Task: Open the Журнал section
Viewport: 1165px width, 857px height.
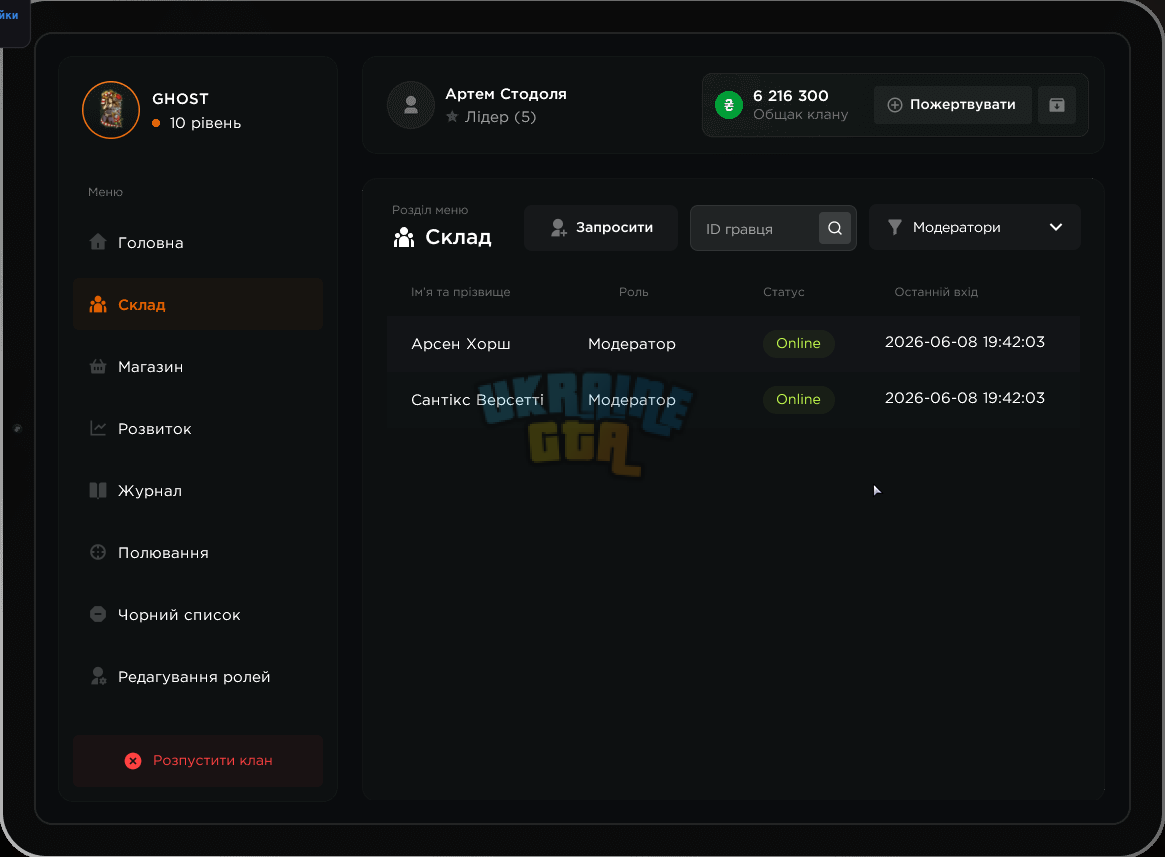Action: pos(198,491)
